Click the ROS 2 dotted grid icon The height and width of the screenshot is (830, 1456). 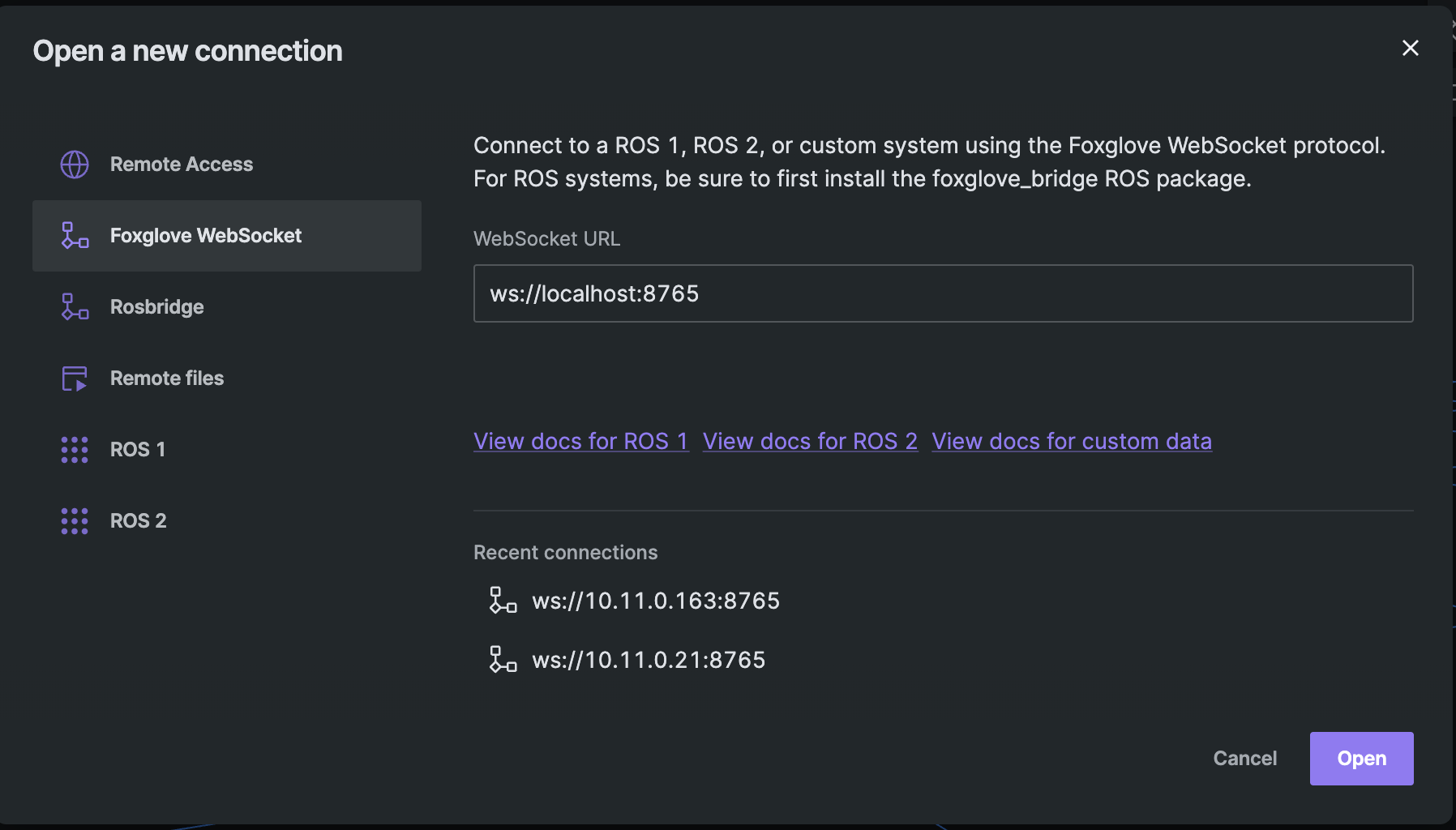[x=75, y=520]
